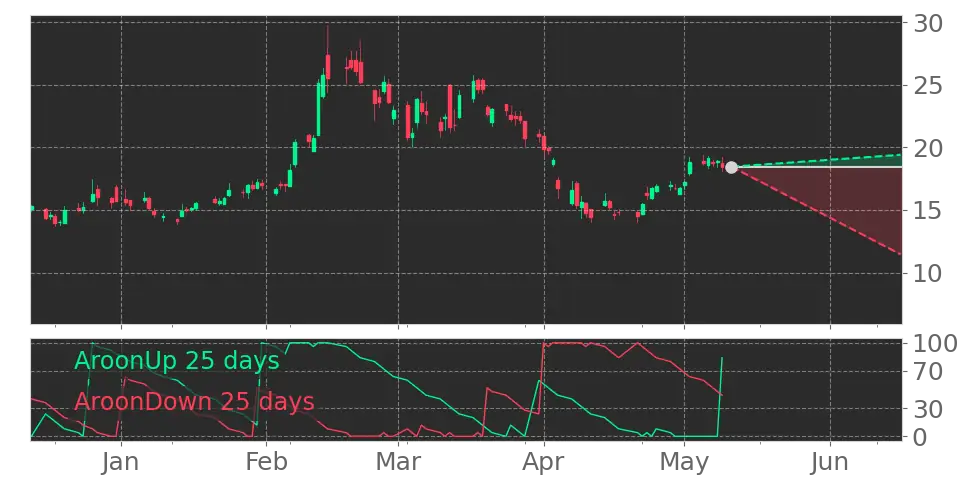Select the AroonUp 25 days legend label
The width and height of the screenshot is (972, 486).
[x=177, y=360]
